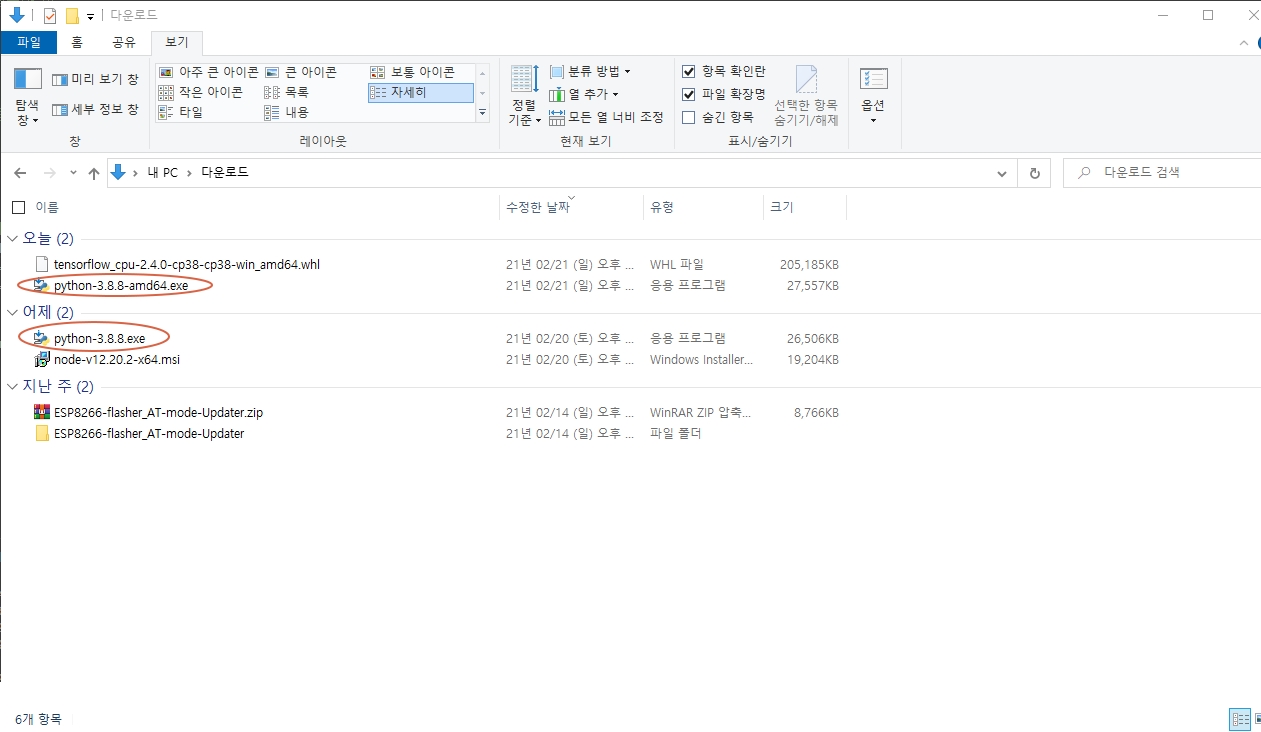Image resolution: width=1261 pixels, height=732 pixels.
Task: Sort by 크기 column header
Action: tap(781, 207)
